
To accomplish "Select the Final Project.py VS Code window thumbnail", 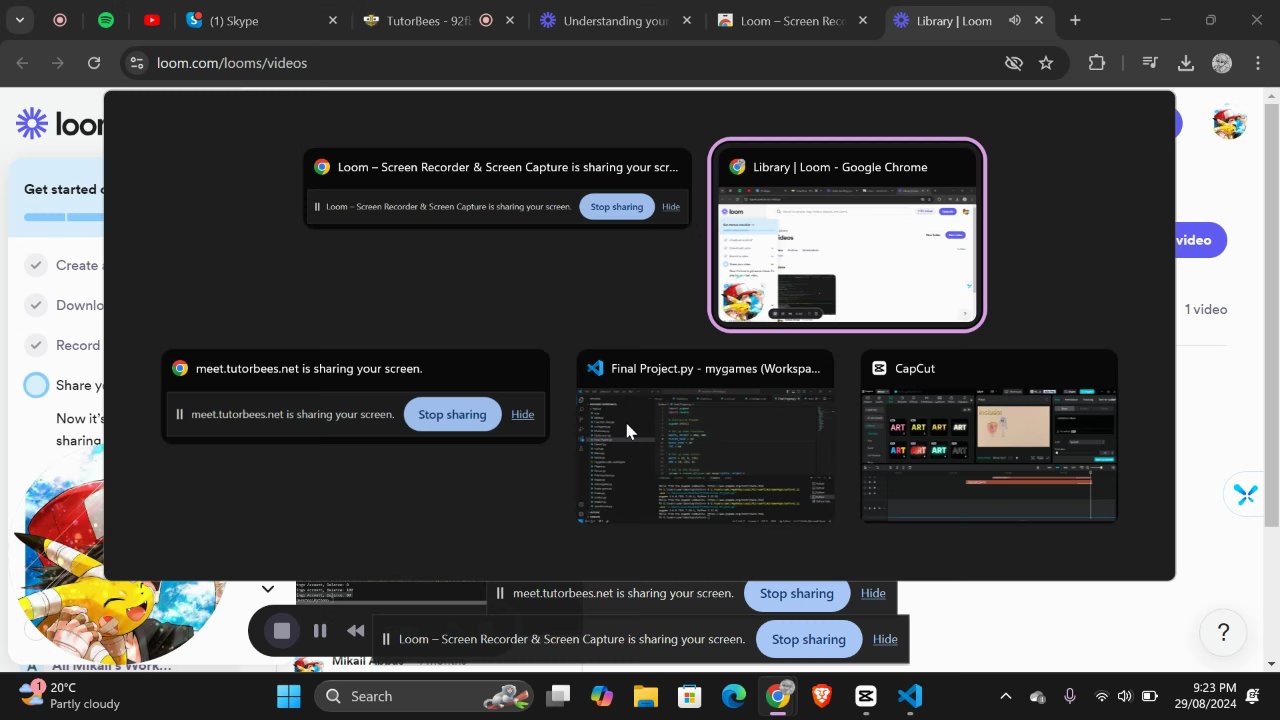I will point(706,436).
